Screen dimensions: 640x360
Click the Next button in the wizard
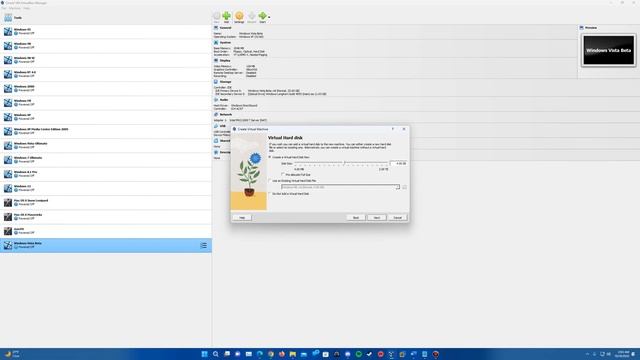point(376,218)
